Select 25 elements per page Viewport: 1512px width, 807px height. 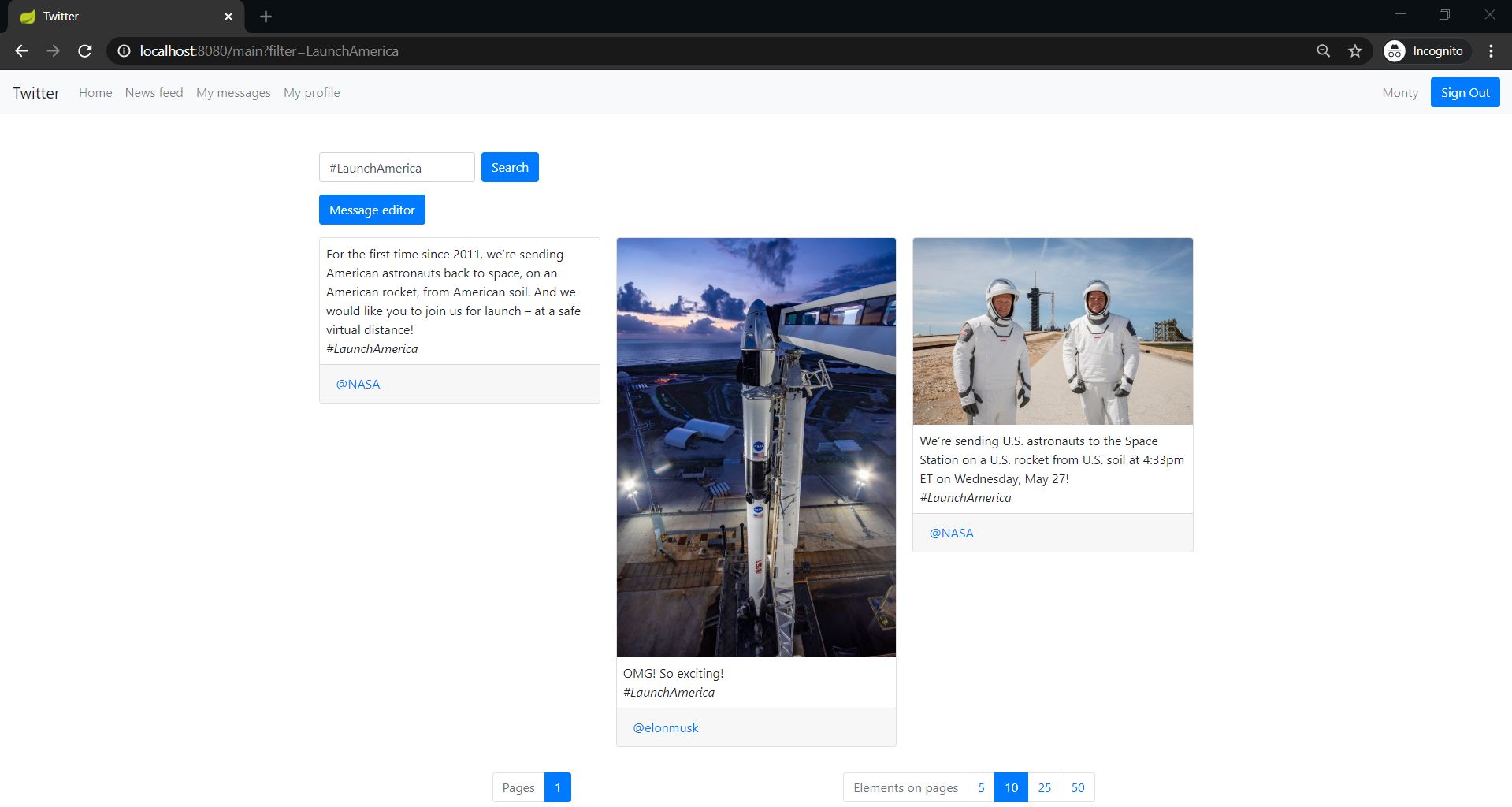click(1044, 787)
